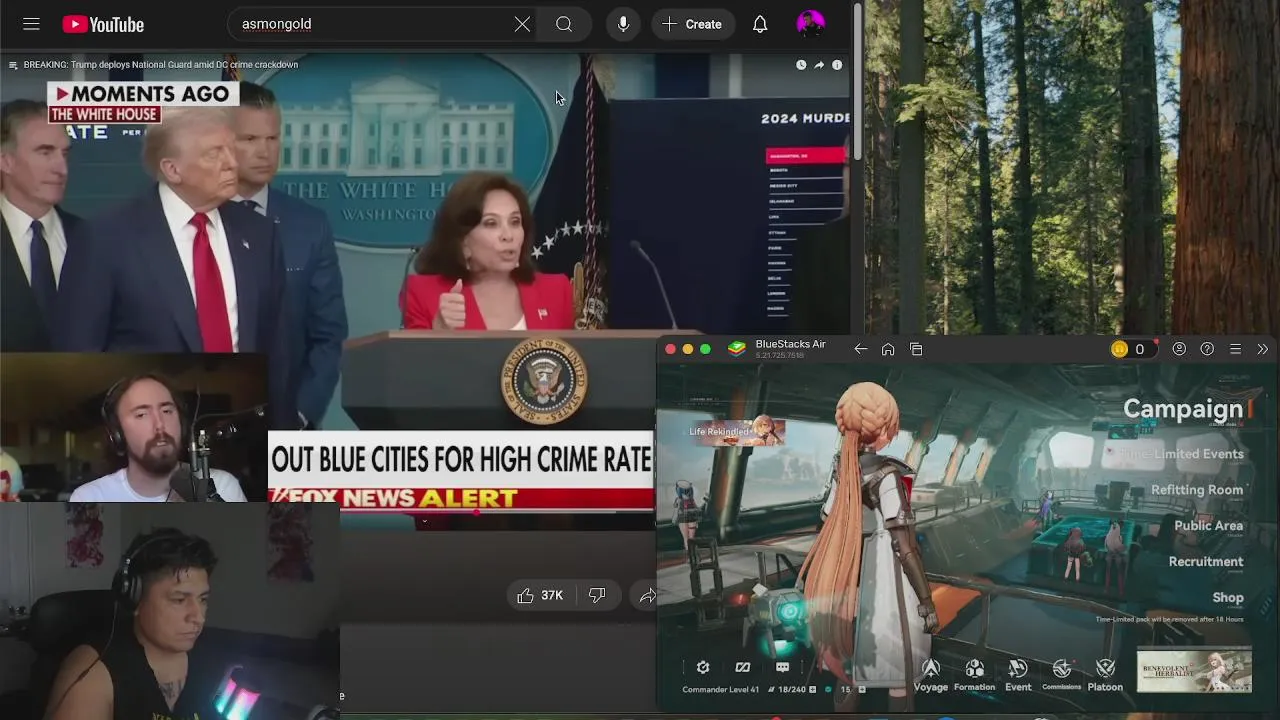Image resolution: width=1280 pixels, height=720 pixels.
Task: Enter the Refitting Room
Action: click(1197, 490)
